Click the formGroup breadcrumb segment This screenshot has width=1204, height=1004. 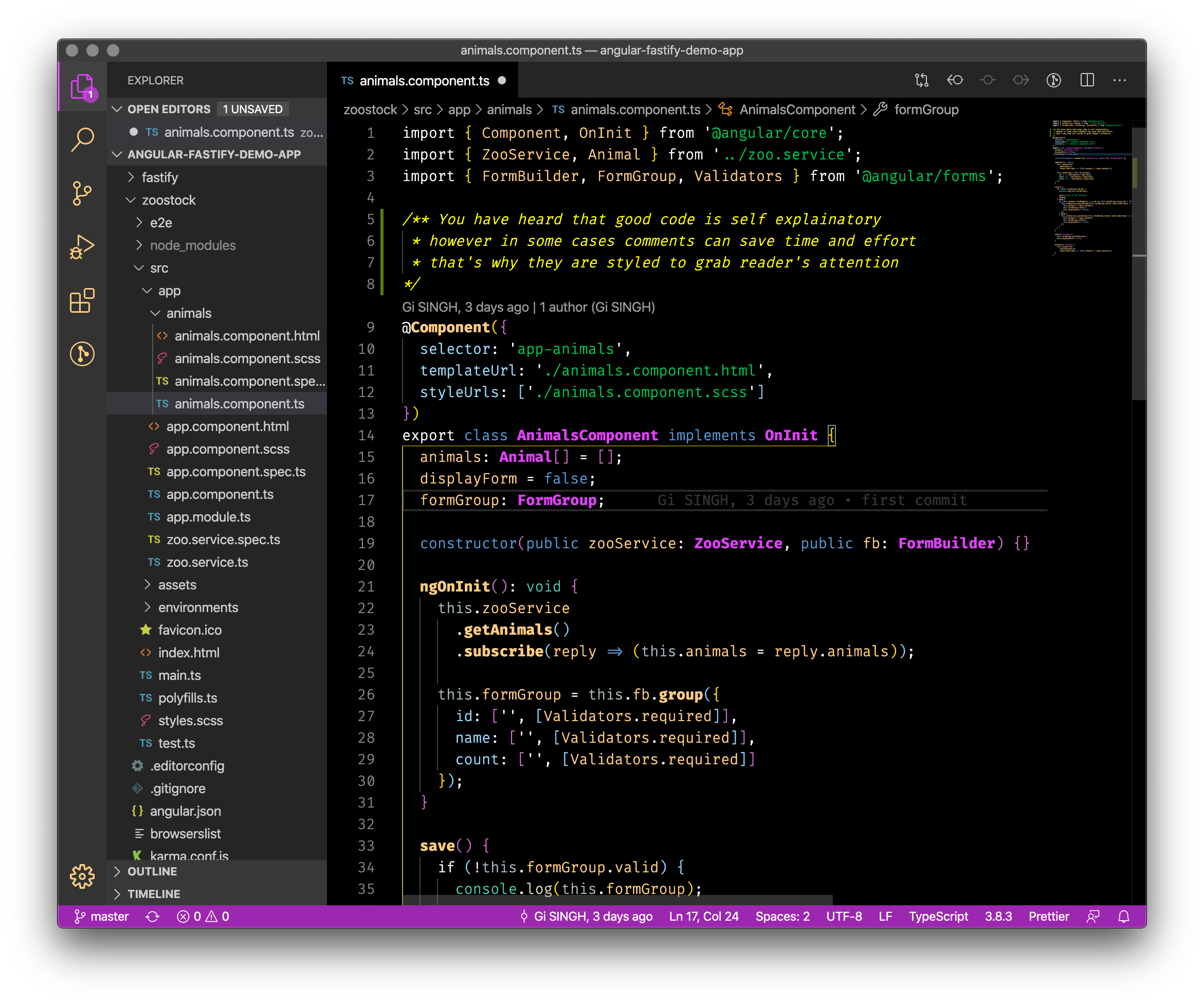[916, 110]
